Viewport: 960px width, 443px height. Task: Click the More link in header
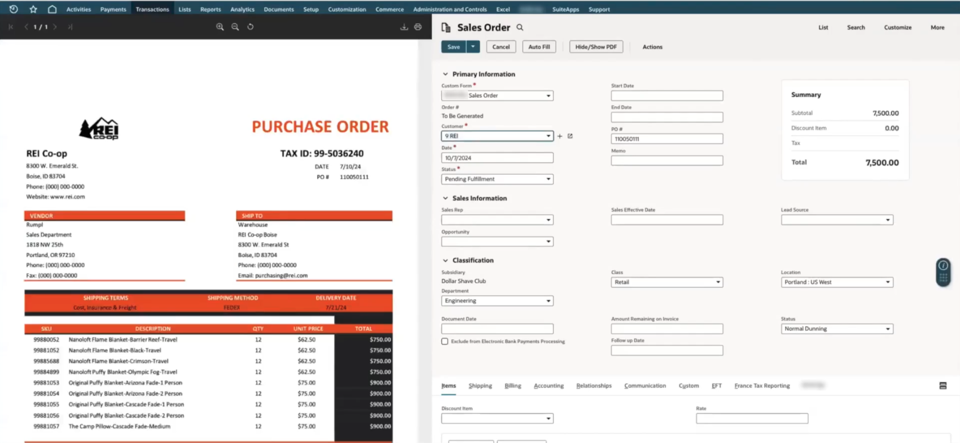click(937, 28)
